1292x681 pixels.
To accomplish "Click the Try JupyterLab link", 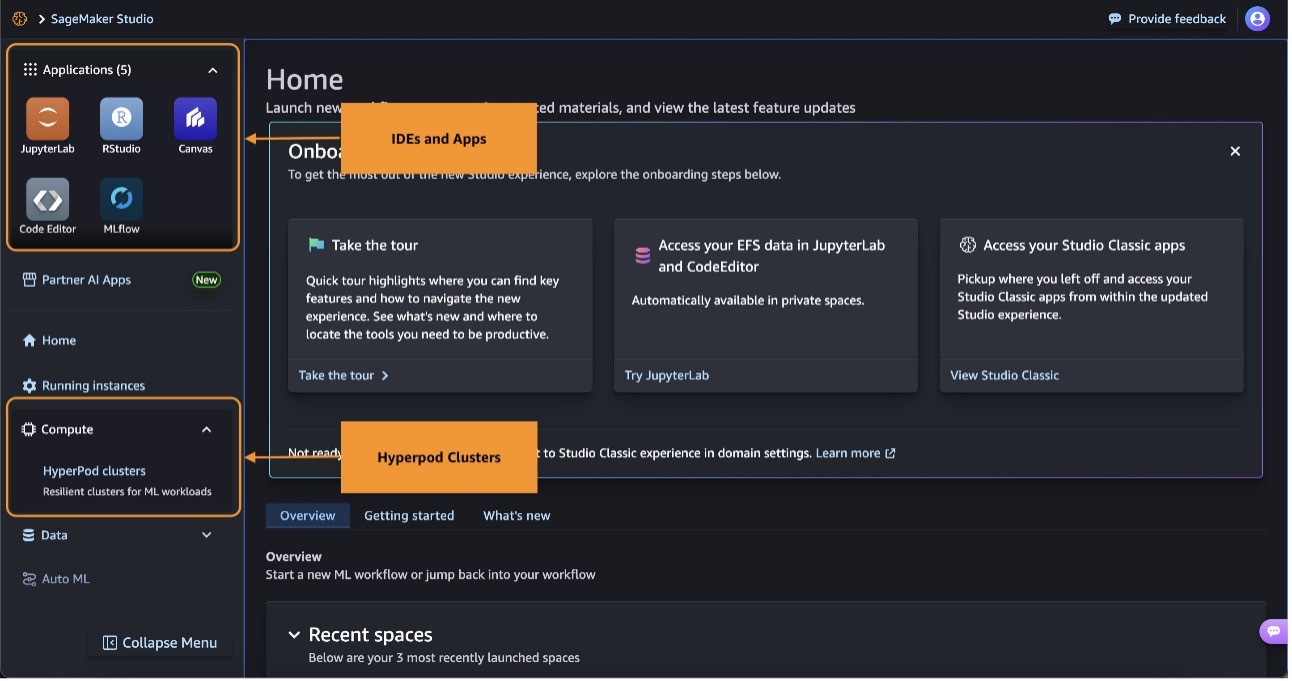I will tap(667, 376).
